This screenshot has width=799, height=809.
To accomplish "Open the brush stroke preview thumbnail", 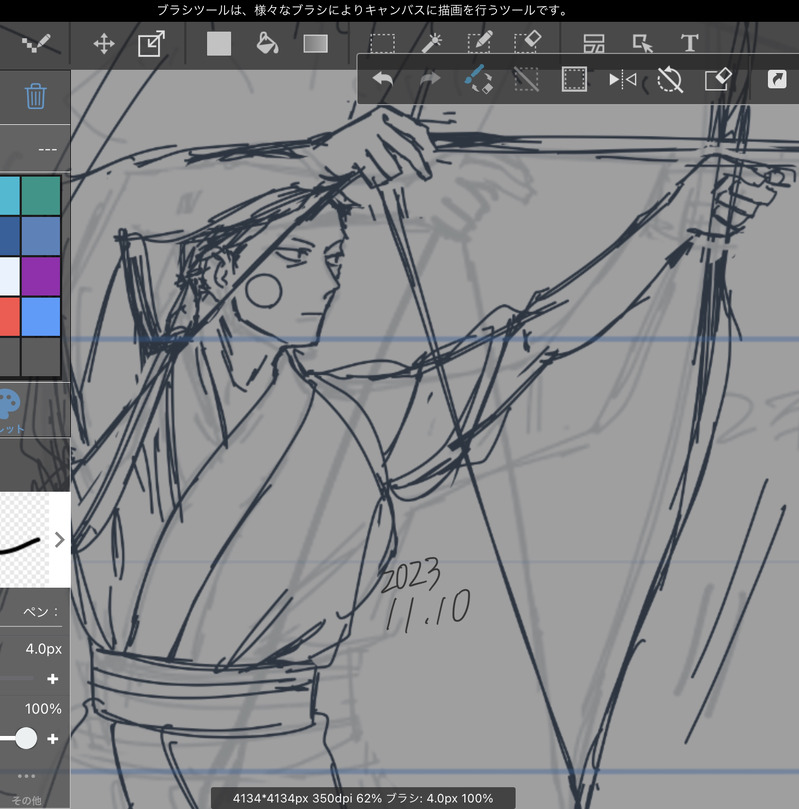I will (24, 540).
